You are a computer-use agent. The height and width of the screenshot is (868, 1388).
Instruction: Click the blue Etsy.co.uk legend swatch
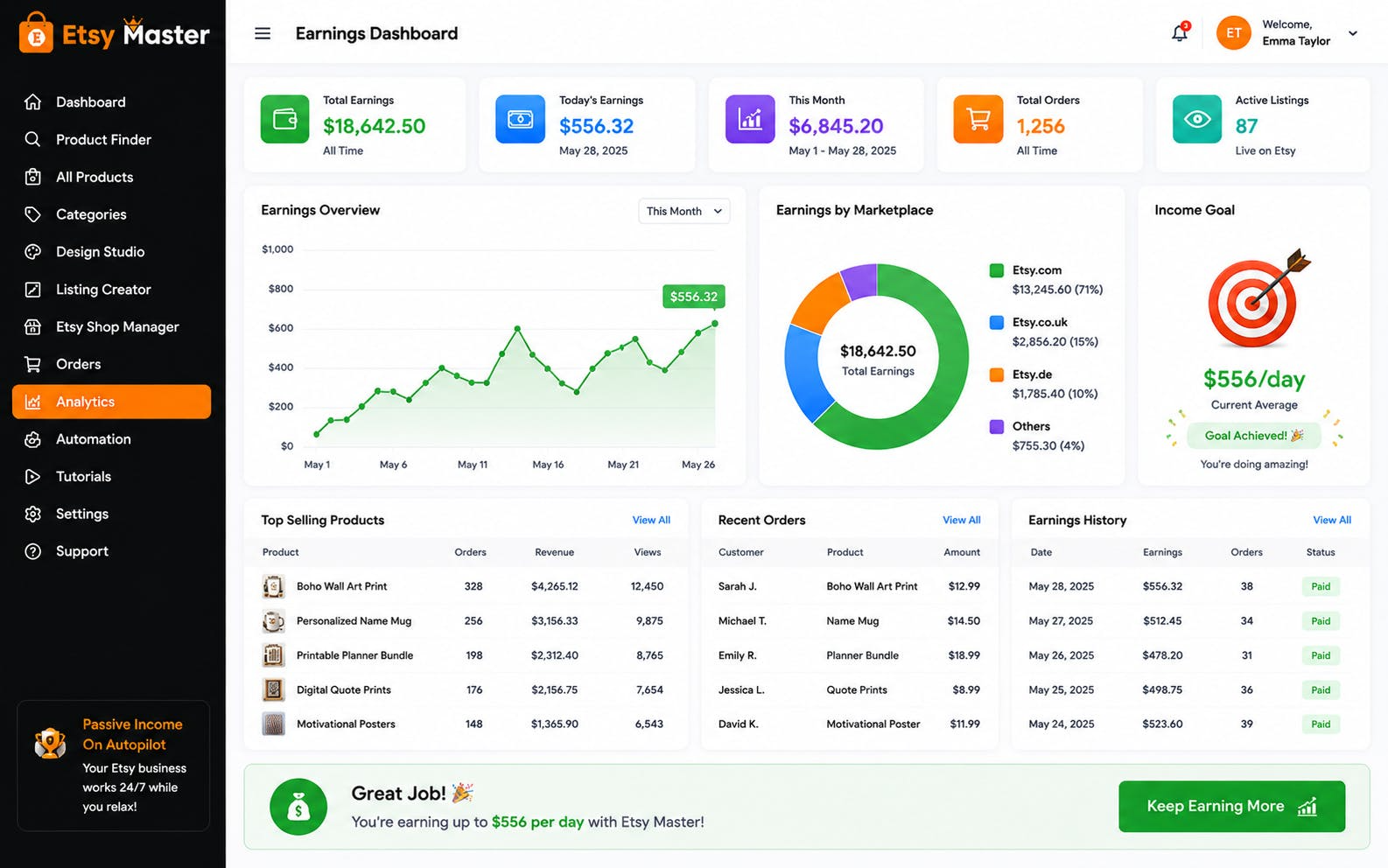pyautogui.click(x=996, y=322)
